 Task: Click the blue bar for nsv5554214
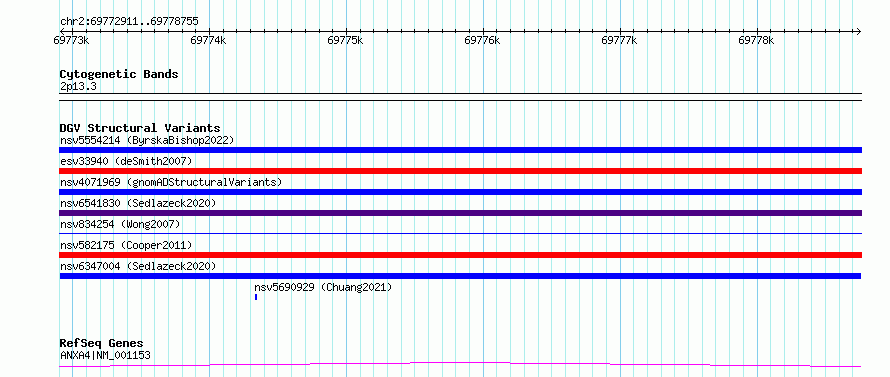coord(460,150)
